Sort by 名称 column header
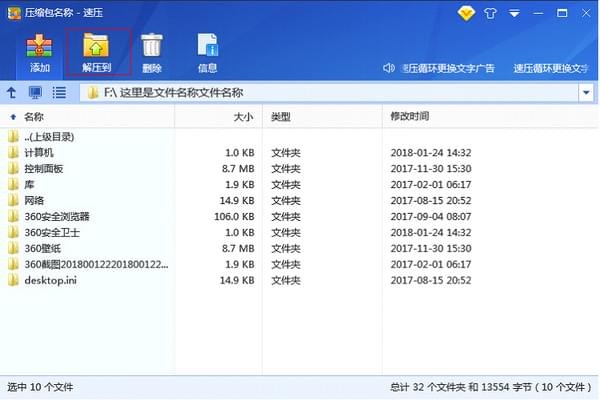 pyautogui.click(x=34, y=116)
